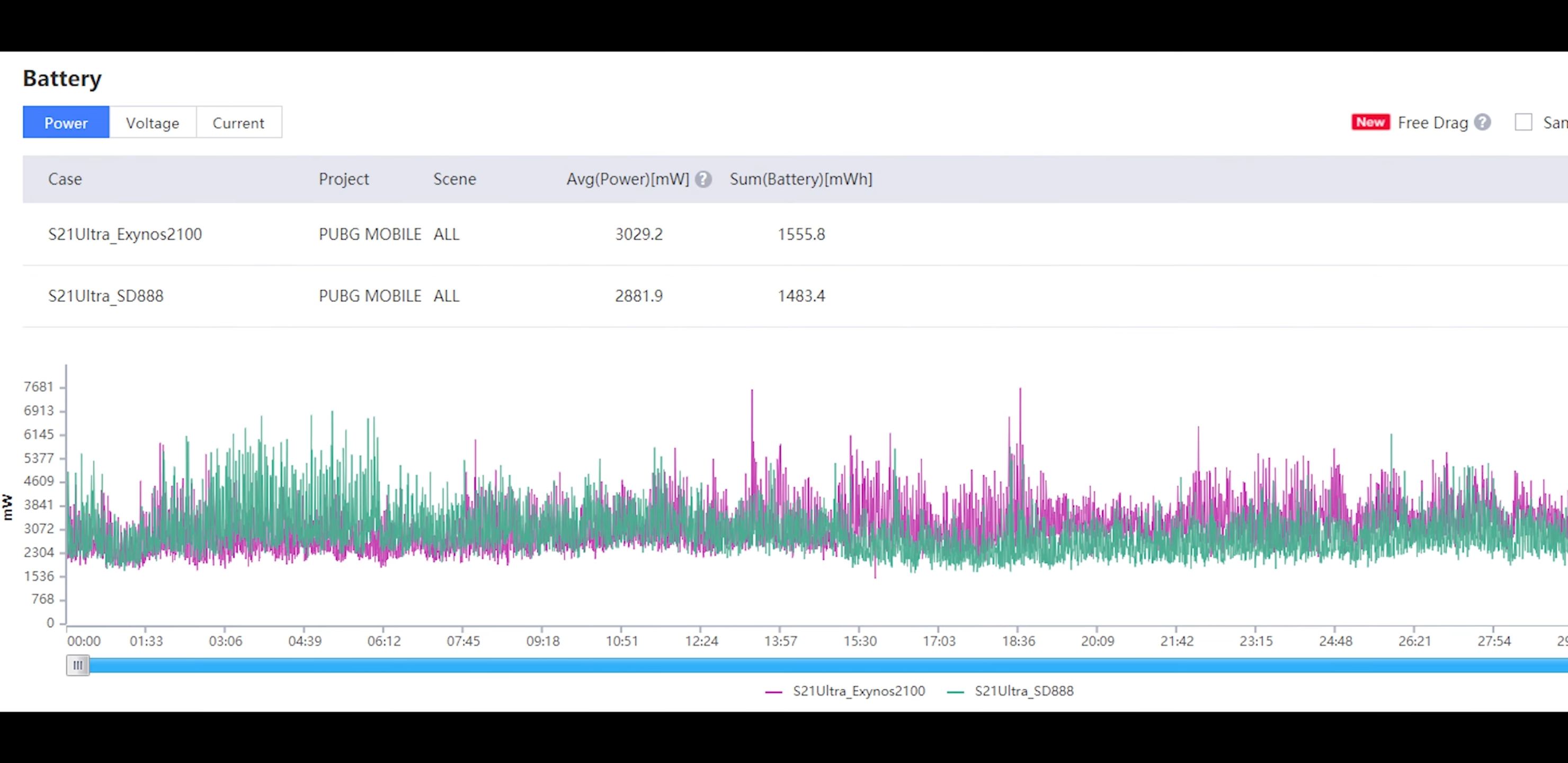Click the mW axis unit label
Screen dimensions: 1568x763
tap(7, 507)
